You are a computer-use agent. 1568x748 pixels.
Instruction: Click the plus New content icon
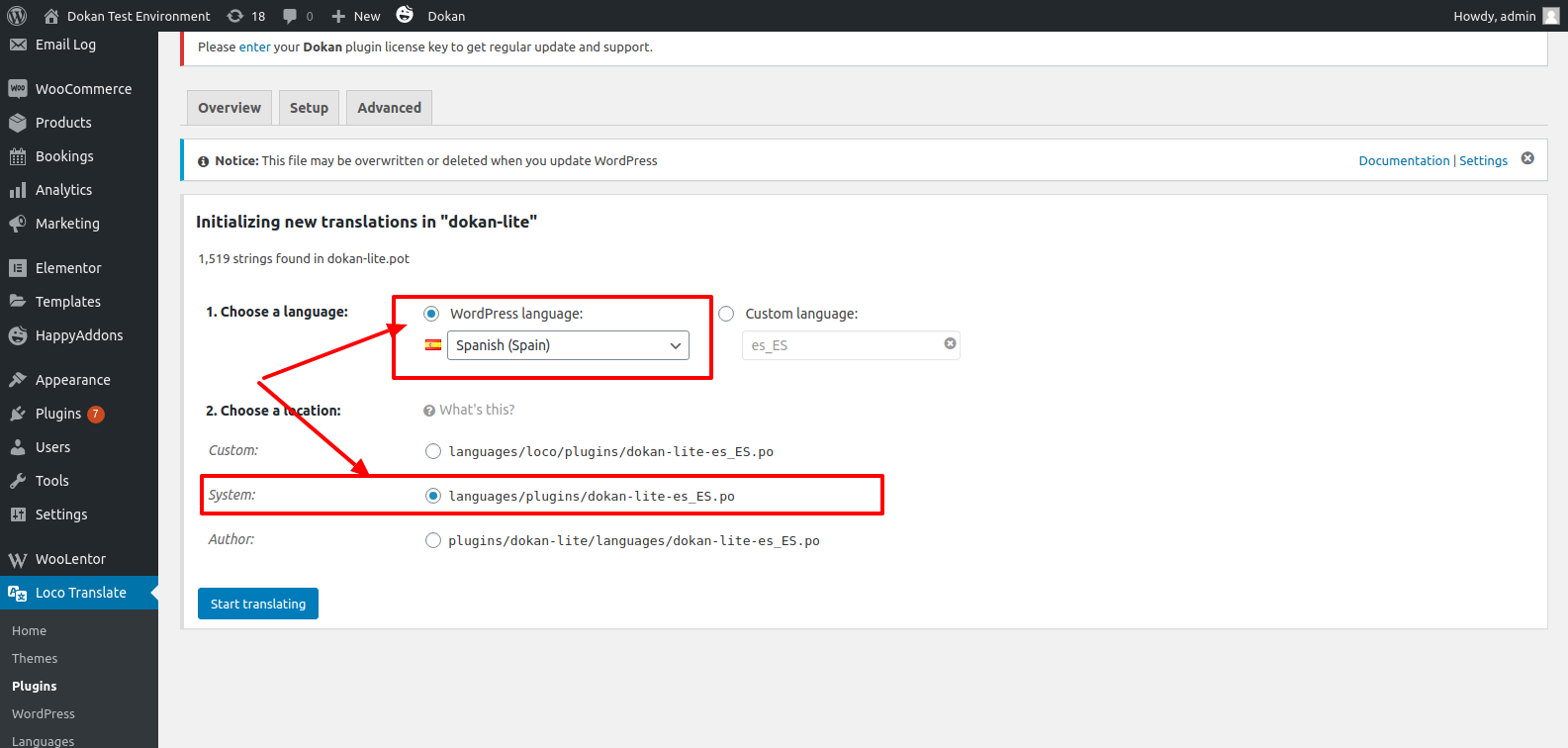tap(338, 16)
